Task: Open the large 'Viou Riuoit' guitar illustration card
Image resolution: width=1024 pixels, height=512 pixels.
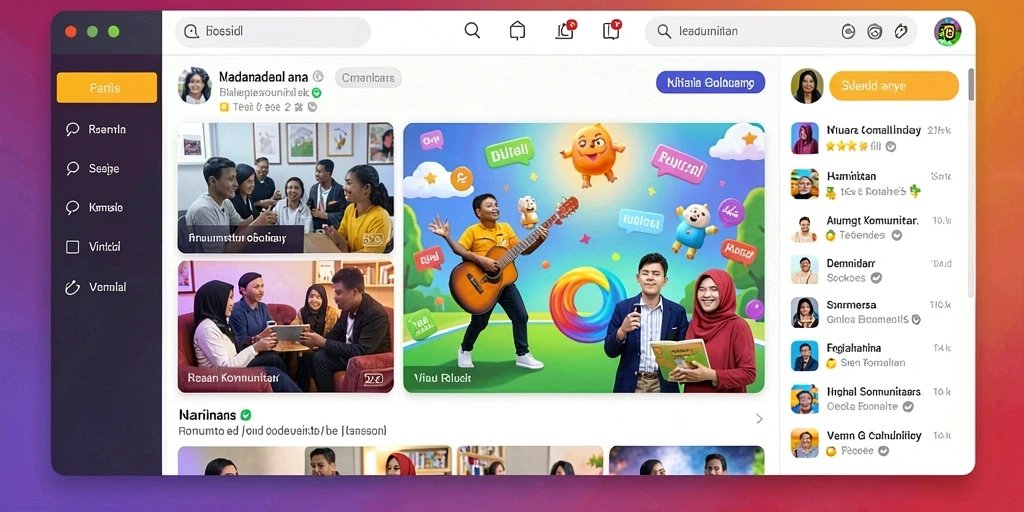Action: click(584, 257)
